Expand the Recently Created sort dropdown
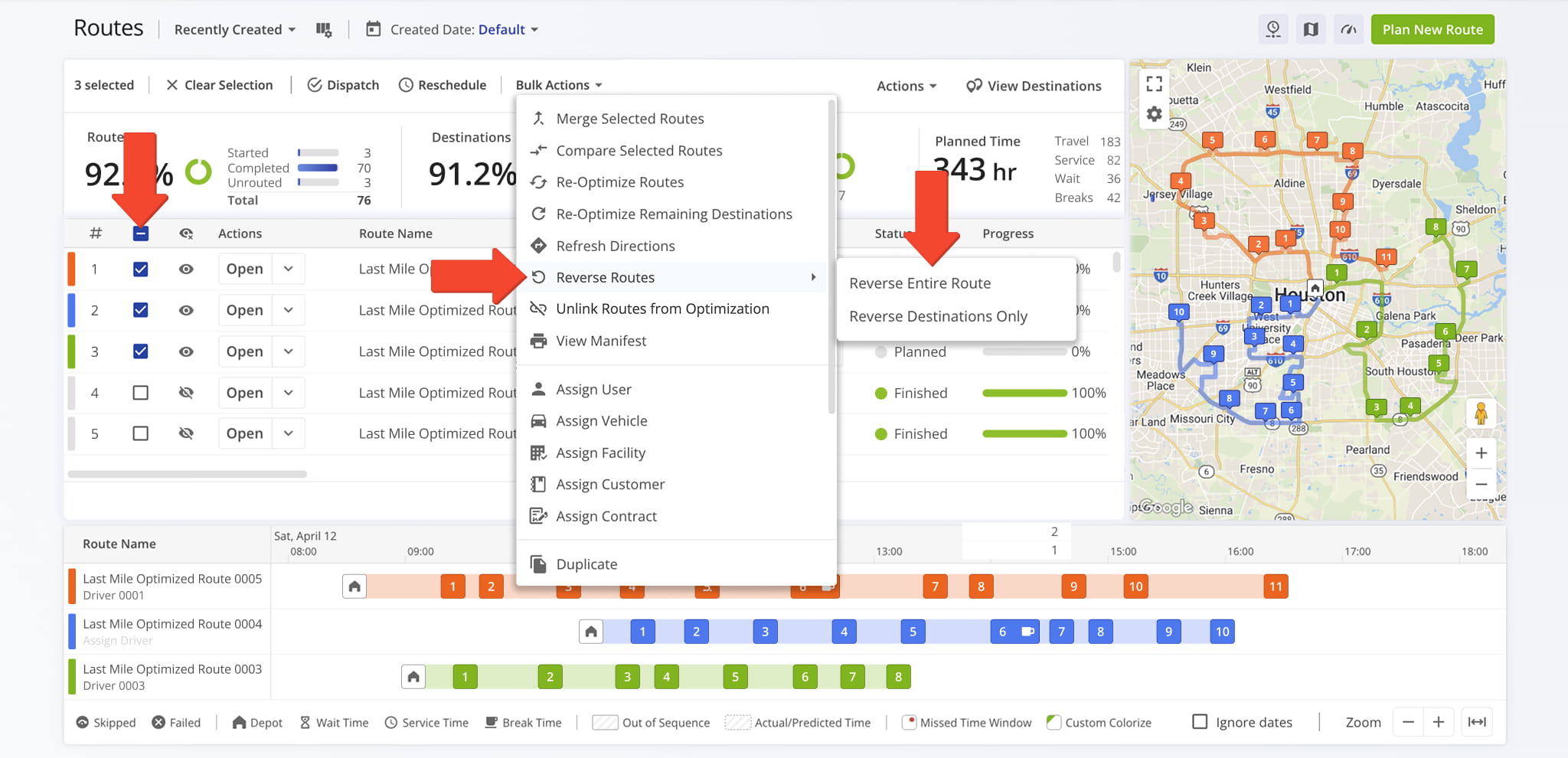Viewport: 1568px width, 758px height. (234, 29)
